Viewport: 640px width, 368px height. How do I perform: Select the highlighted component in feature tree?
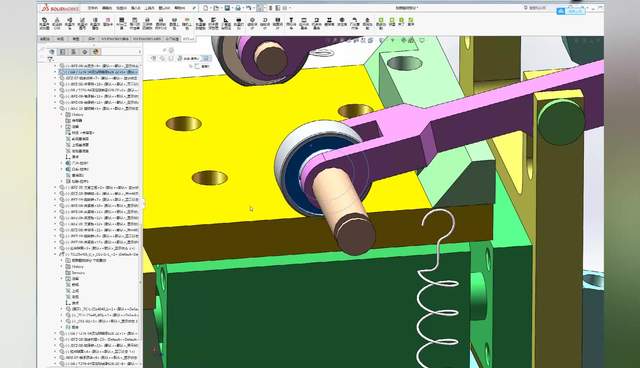(98, 72)
